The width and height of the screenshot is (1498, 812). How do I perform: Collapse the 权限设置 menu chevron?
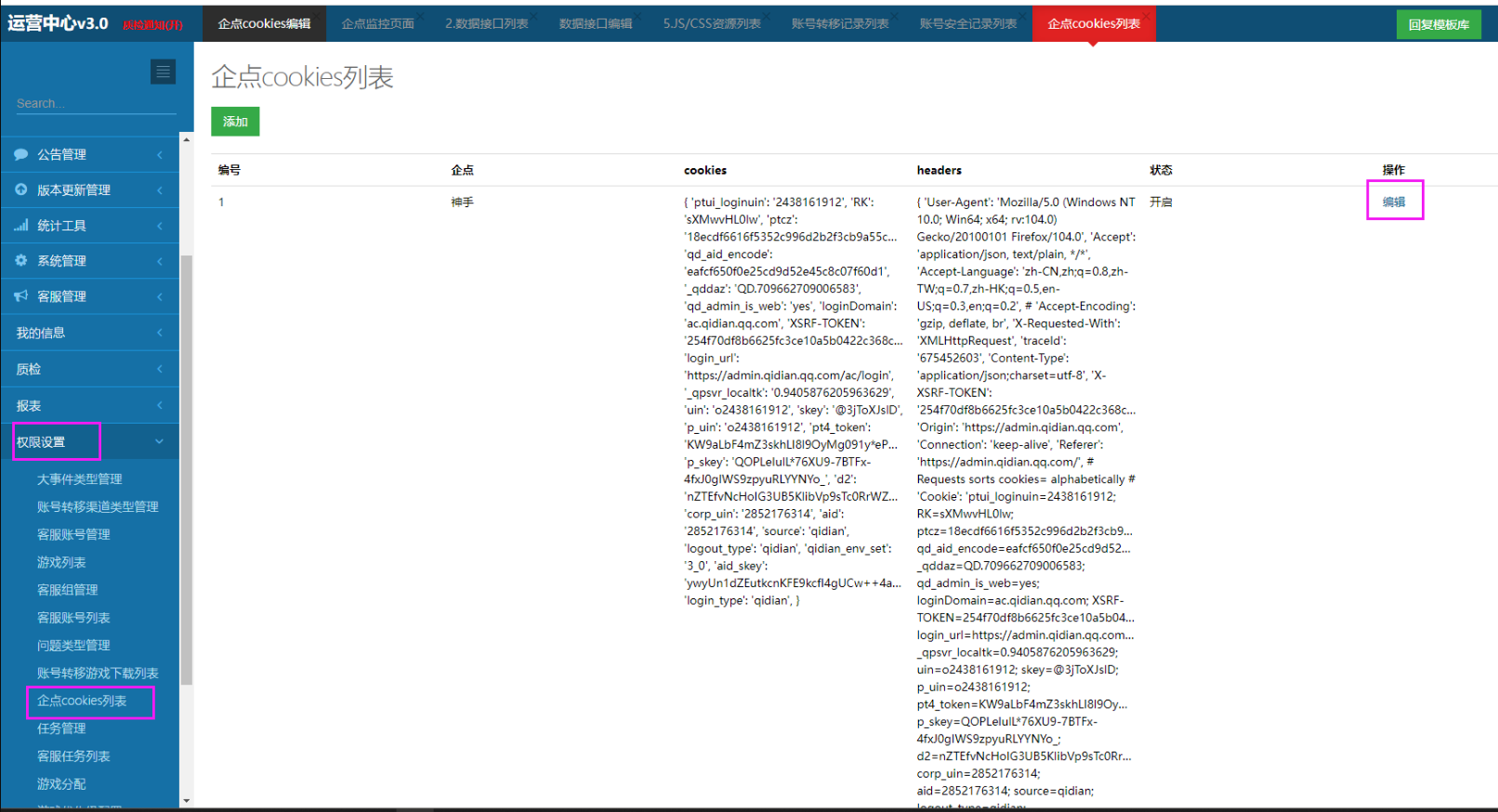point(160,441)
